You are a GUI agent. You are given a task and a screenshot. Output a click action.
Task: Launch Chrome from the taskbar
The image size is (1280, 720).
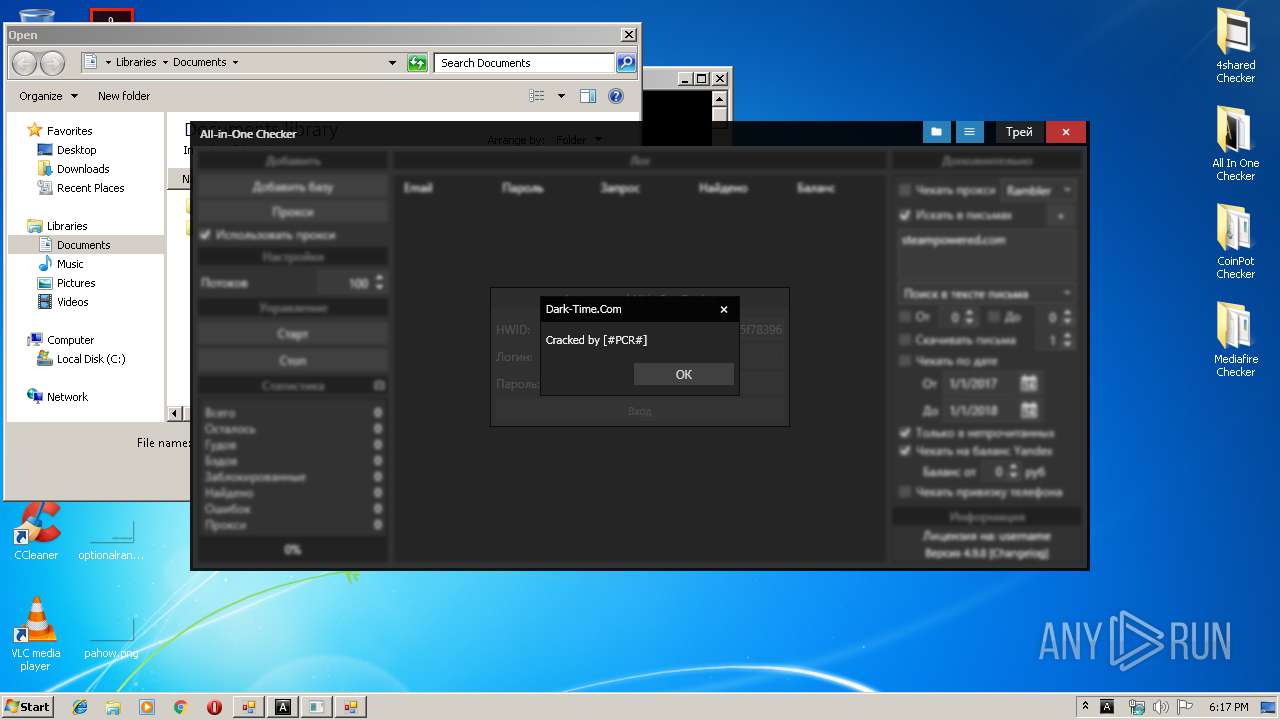[x=180, y=706]
